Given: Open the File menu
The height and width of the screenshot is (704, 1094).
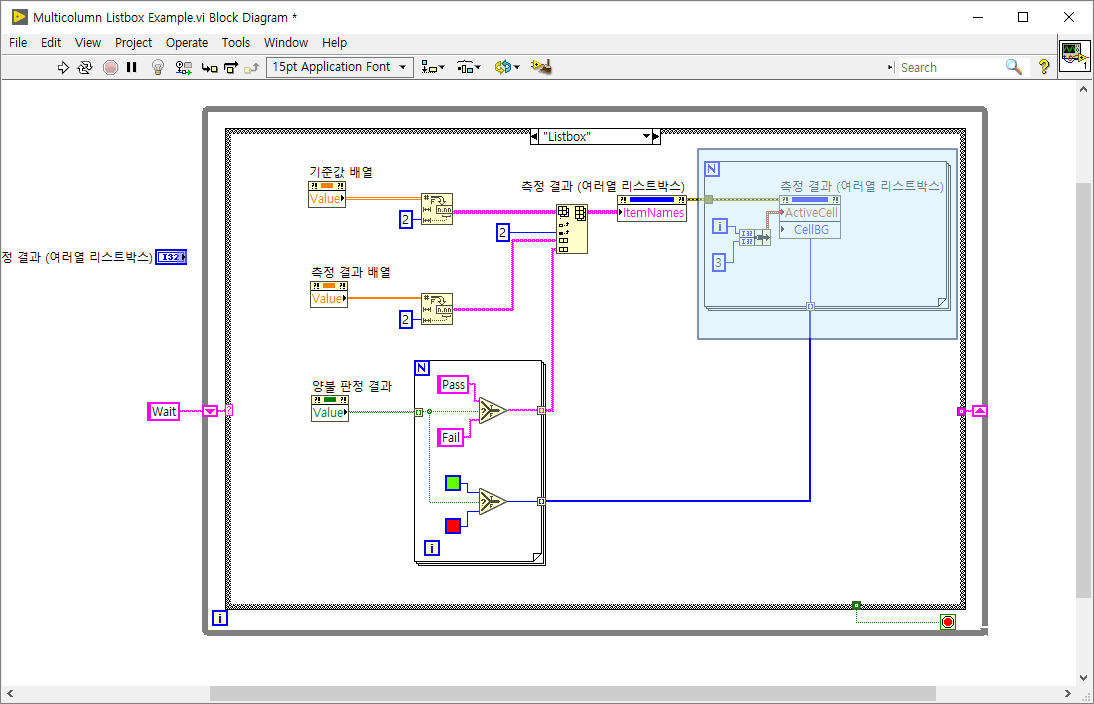Looking at the screenshot, I should [18, 43].
